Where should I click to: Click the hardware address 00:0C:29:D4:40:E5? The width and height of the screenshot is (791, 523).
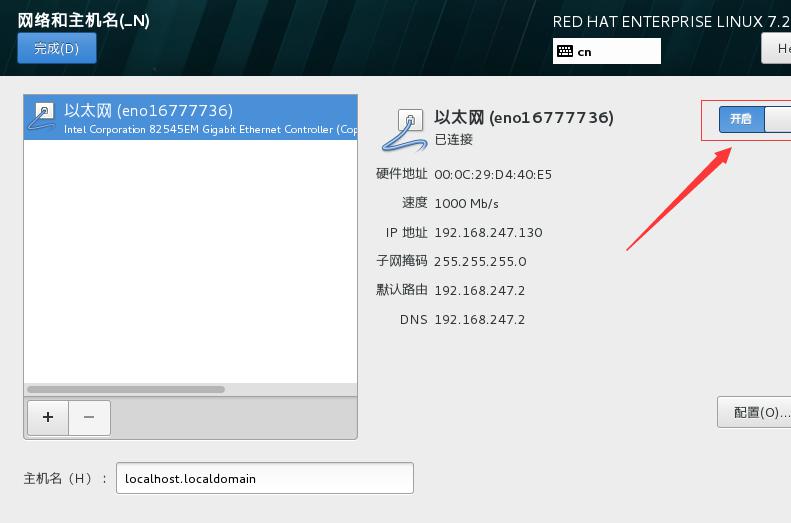click(x=493, y=175)
